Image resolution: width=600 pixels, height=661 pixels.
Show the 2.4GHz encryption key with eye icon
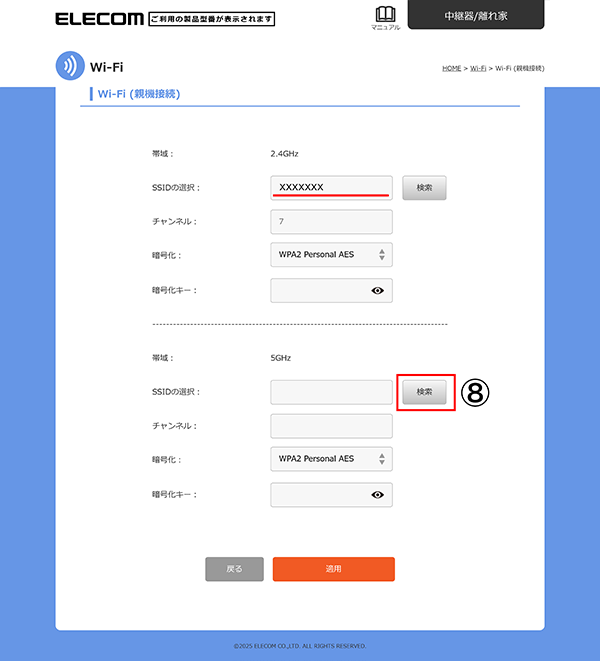pyautogui.click(x=378, y=290)
